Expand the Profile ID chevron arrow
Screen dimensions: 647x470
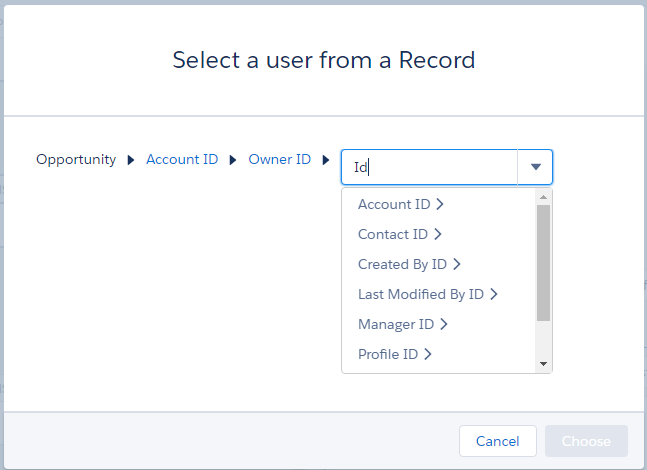[x=428, y=354]
